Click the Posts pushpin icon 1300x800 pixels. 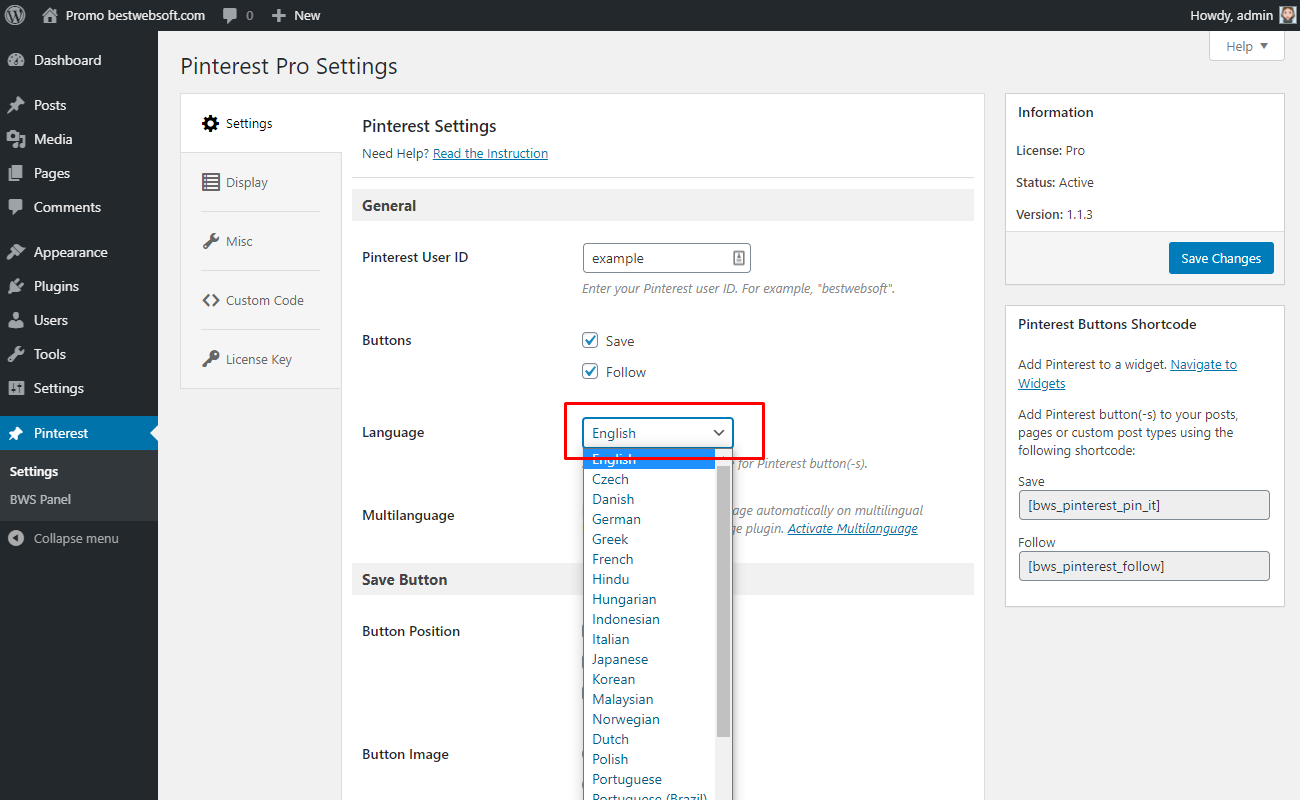coord(16,105)
